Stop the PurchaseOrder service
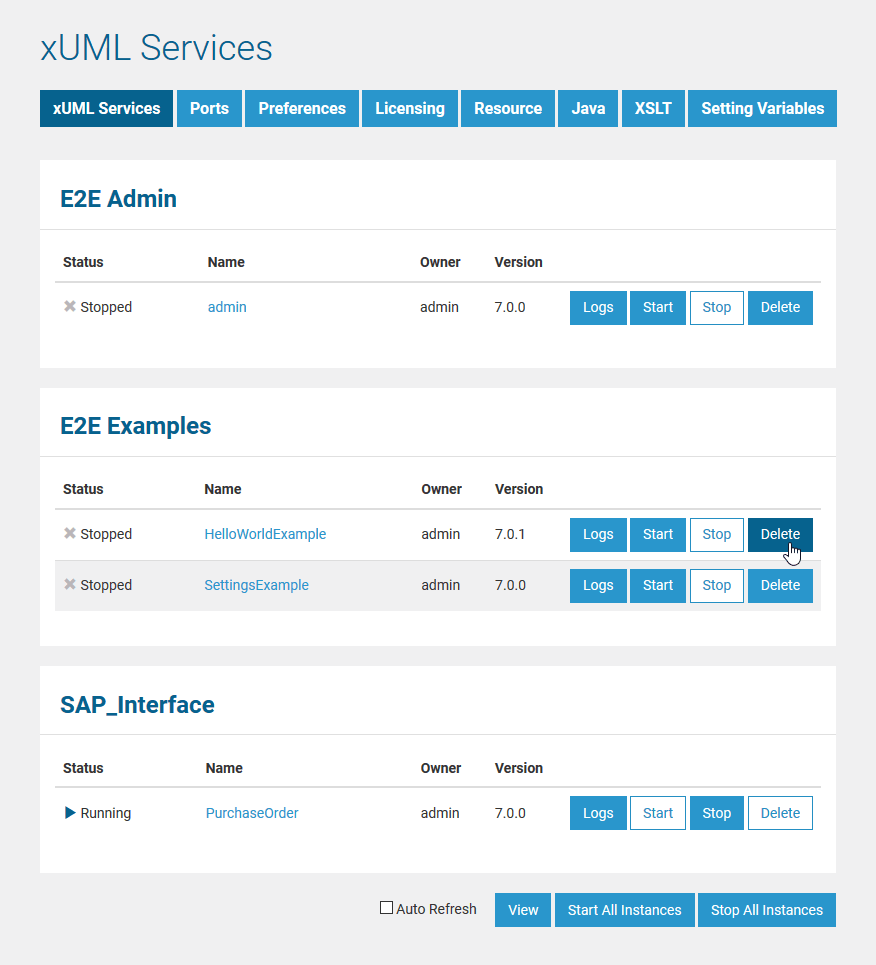 (x=716, y=813)
